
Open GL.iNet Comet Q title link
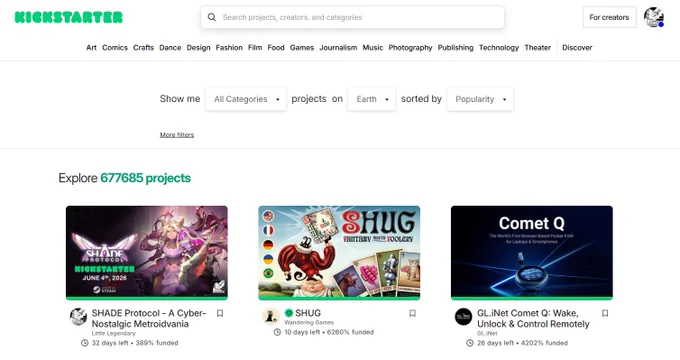click(x=533, y=318)
